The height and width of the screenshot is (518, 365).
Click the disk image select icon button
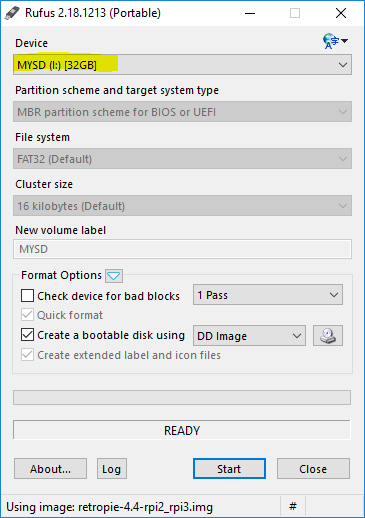(x=328, y=335)
